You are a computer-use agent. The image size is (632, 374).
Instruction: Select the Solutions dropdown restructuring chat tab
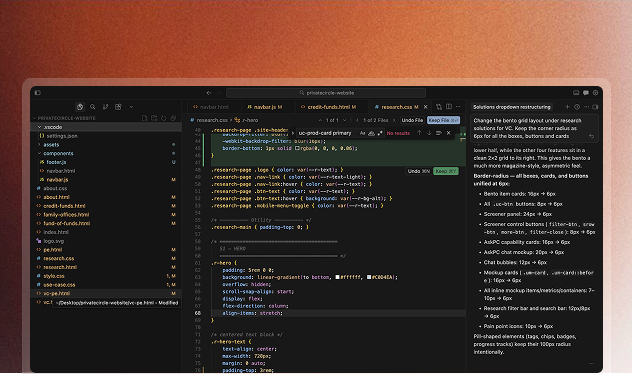click(x=511, y=107)
